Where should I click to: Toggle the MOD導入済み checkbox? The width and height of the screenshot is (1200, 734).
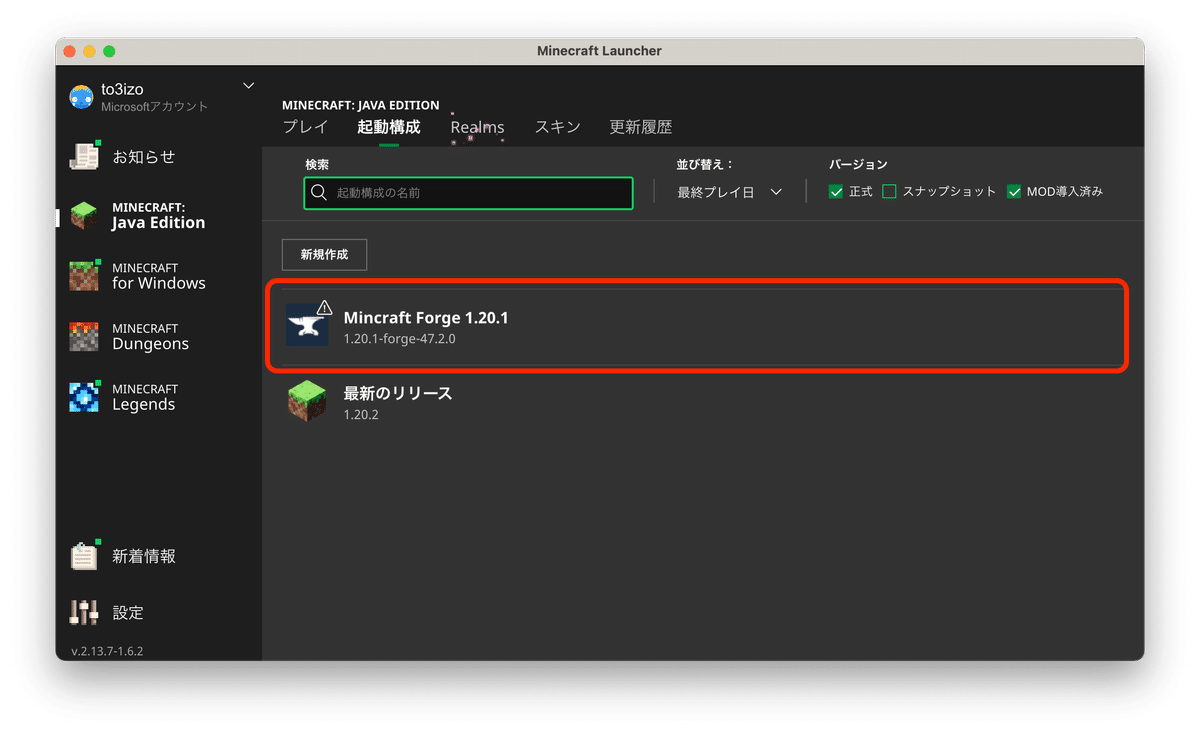pos(1014,192)
